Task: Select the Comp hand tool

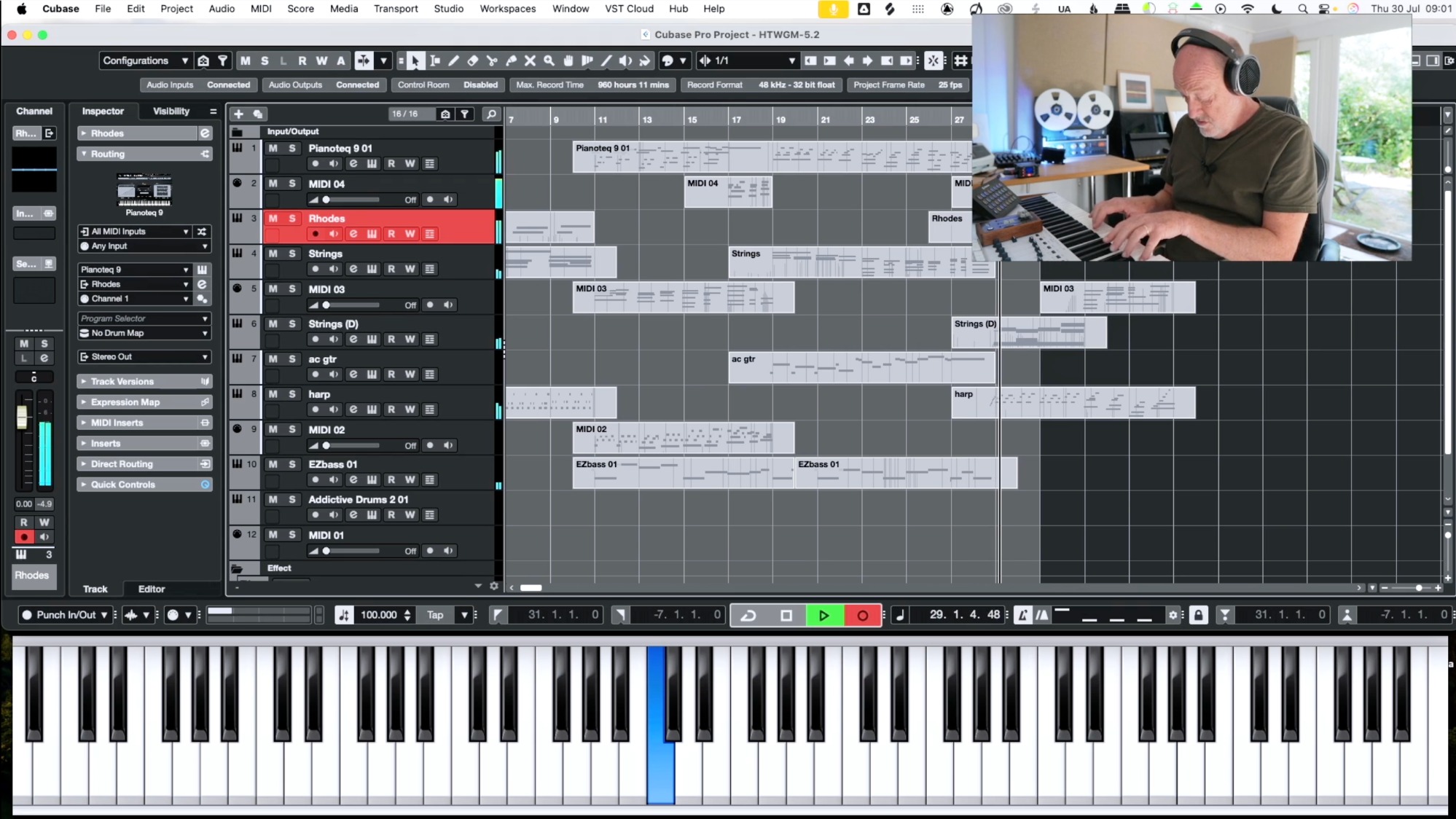Action: tap(568, 61)
